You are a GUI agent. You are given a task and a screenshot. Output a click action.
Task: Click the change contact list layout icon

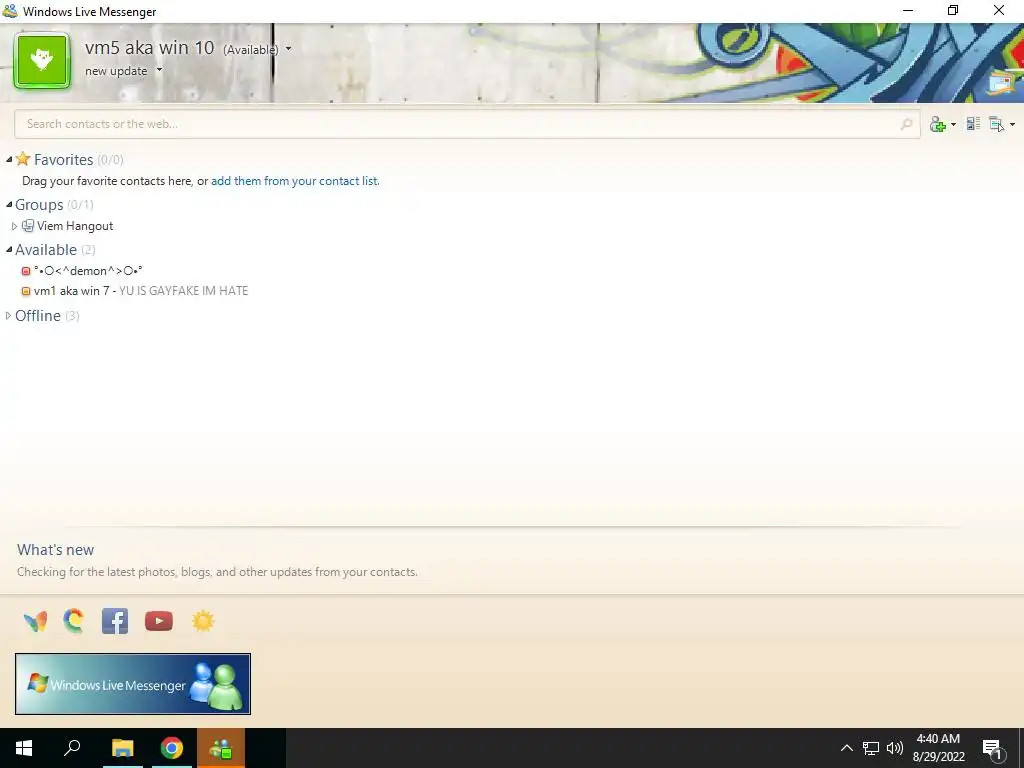click(973, 123)
